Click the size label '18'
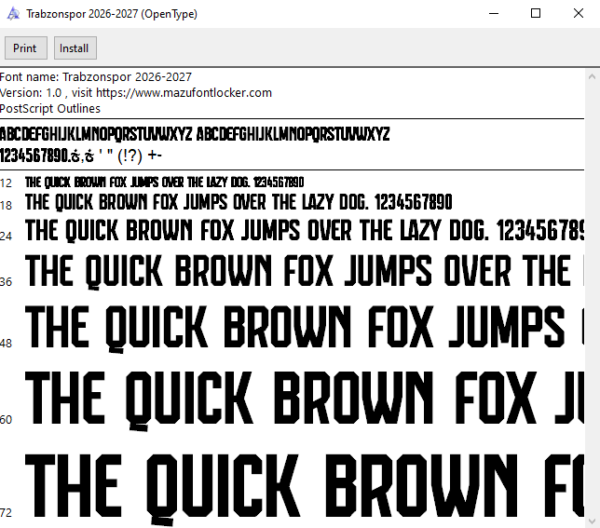This screenshot has width=600, height=528. coord(6,206)
